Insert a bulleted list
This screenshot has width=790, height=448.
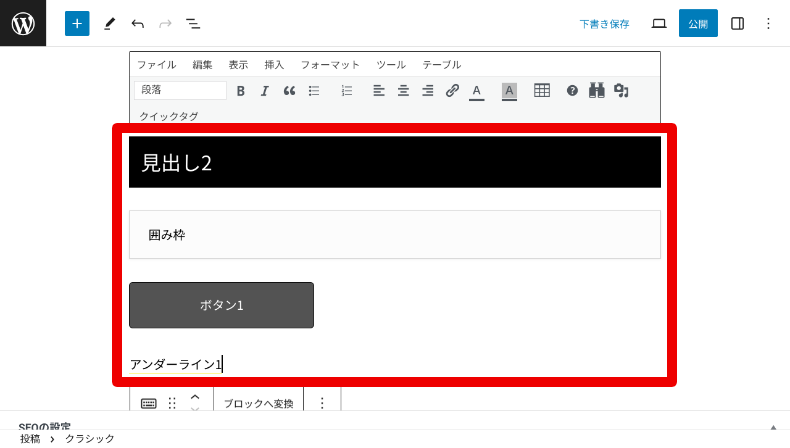click(x=314, y=91)
